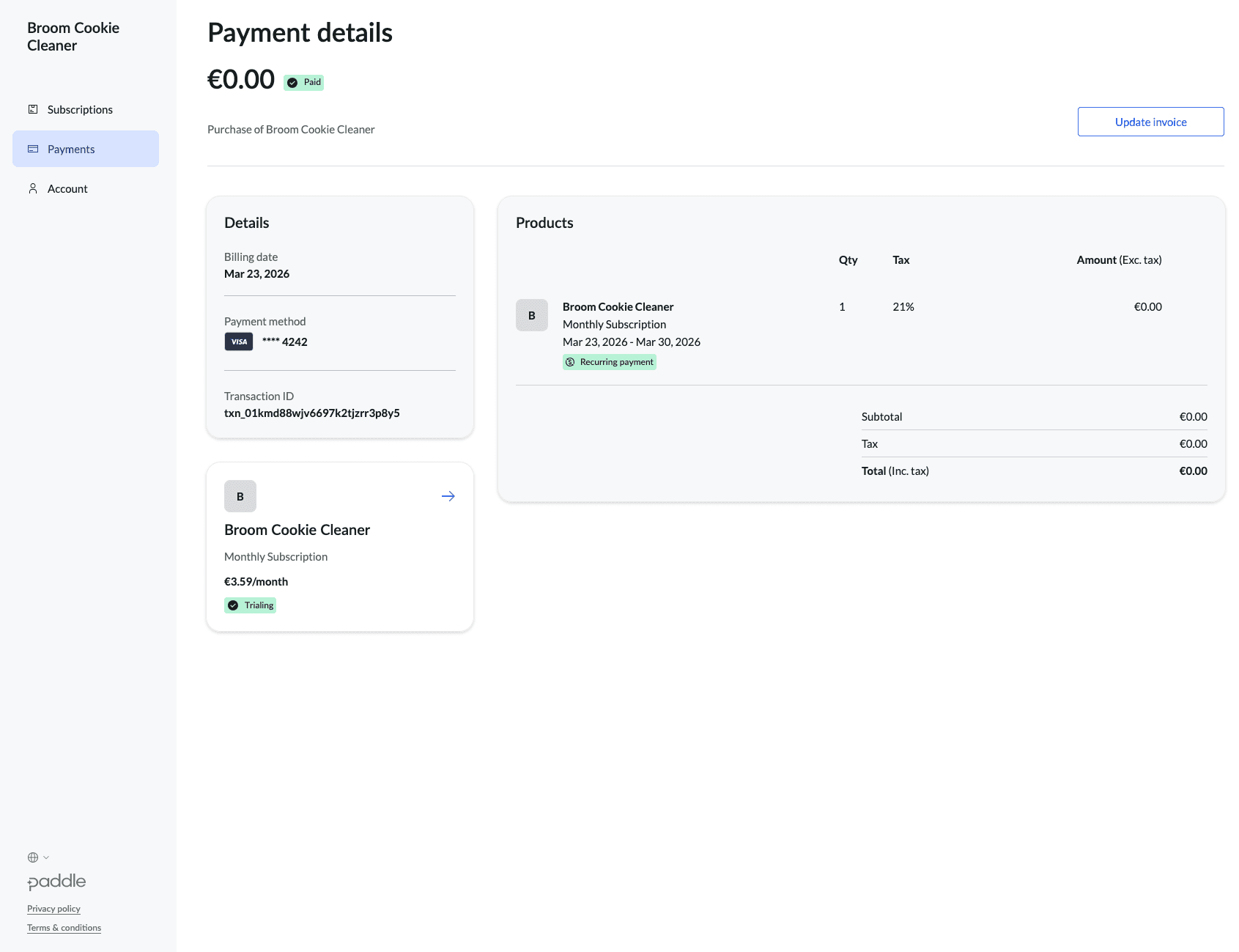
Task: Switch to the Subscriptions section
Action: pyautogui.click(x=79, y=108)
